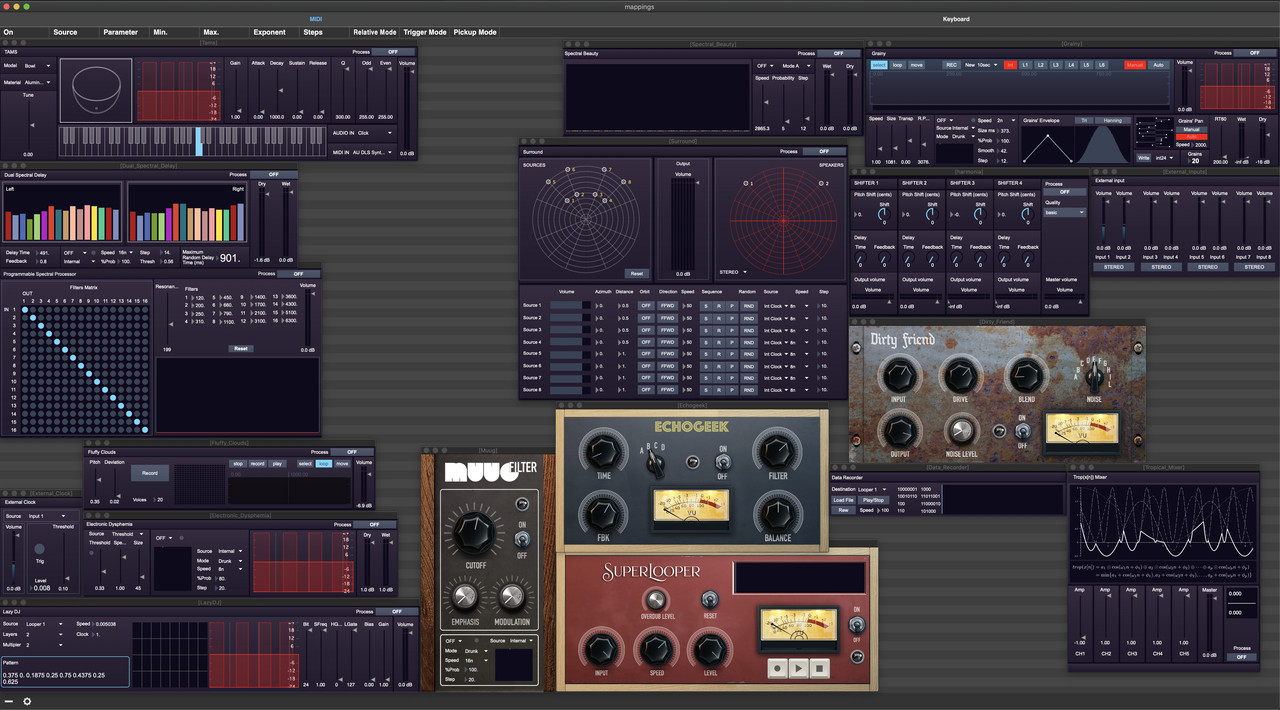Click the Pickup Mode column header
1280x710 pixels.
click(x=475, y=32)
